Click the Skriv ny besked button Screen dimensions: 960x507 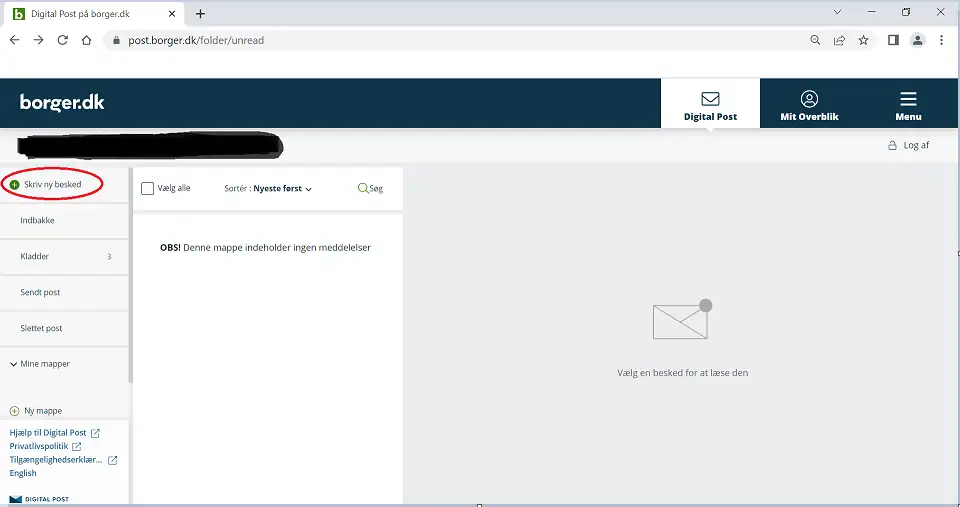[52, 184]
